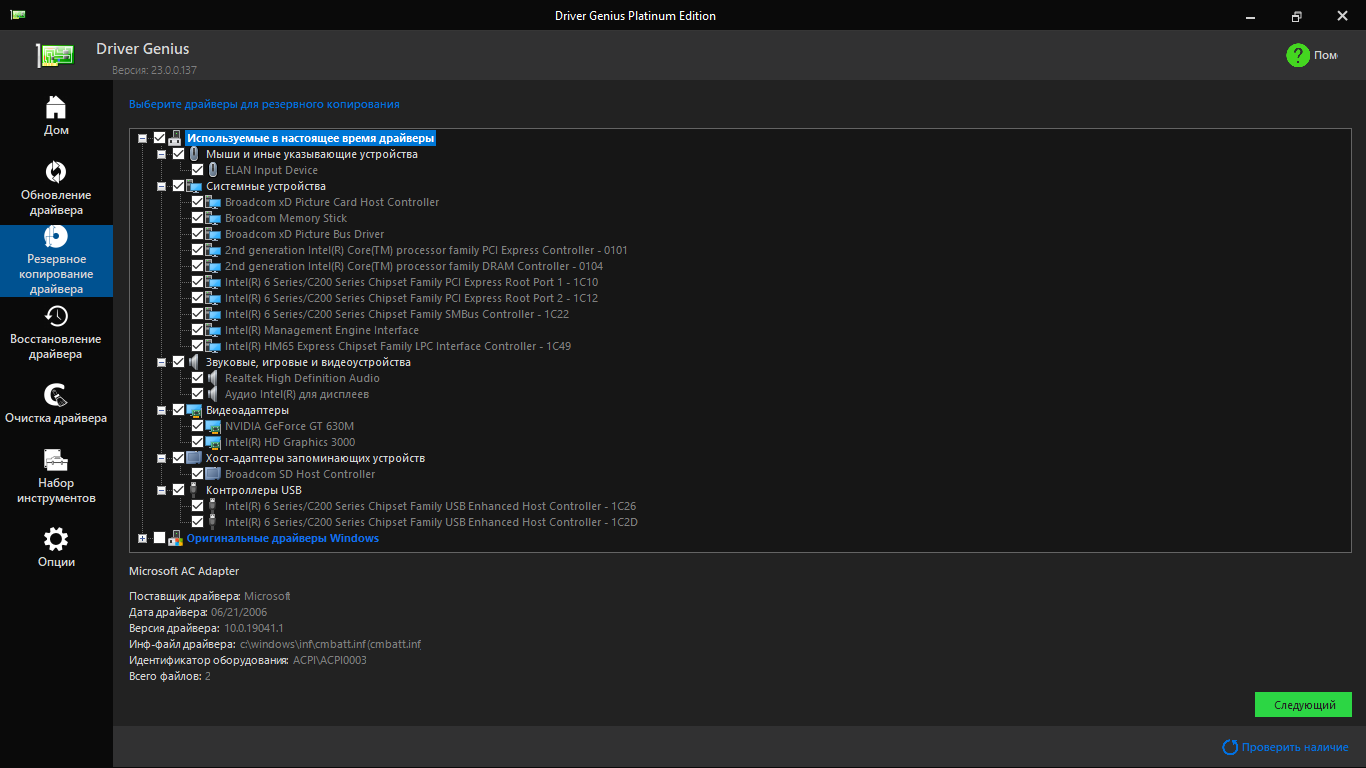1366x768 pixels.
Task: Click the green help question mark icon
Action: pos(1298,55)
